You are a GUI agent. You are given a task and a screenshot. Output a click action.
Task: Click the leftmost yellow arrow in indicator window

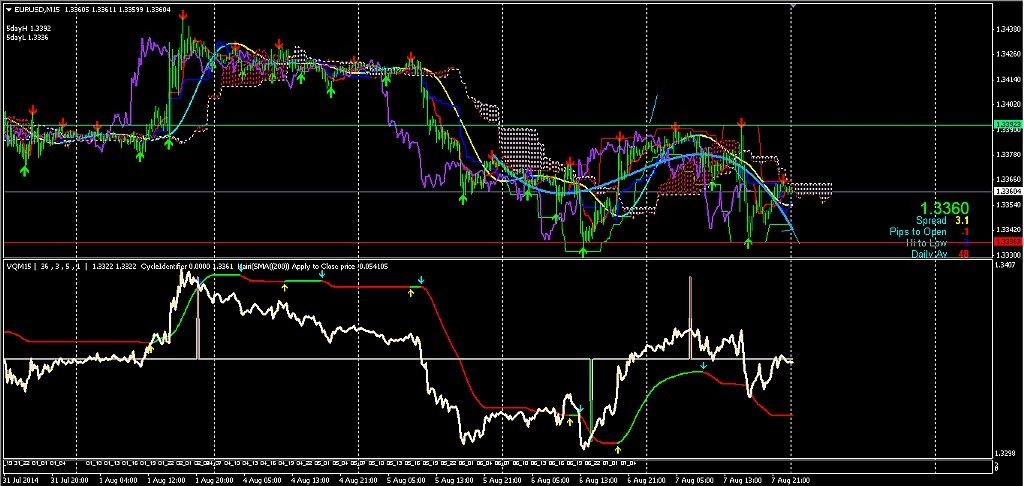150,349
